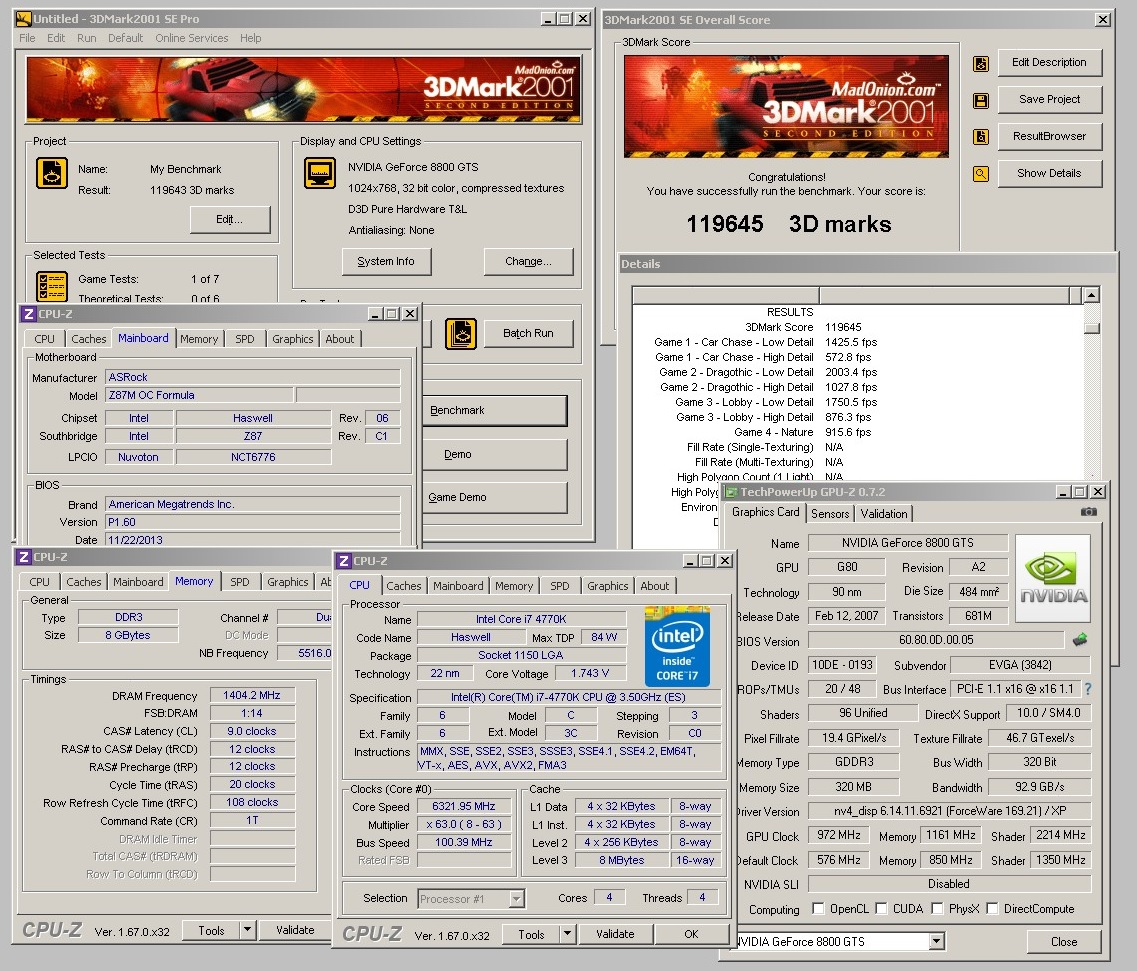1137x971 pixels.
Task: Click the GPU-Z camera screenshot icon
Action: (x=1088, y=512)
